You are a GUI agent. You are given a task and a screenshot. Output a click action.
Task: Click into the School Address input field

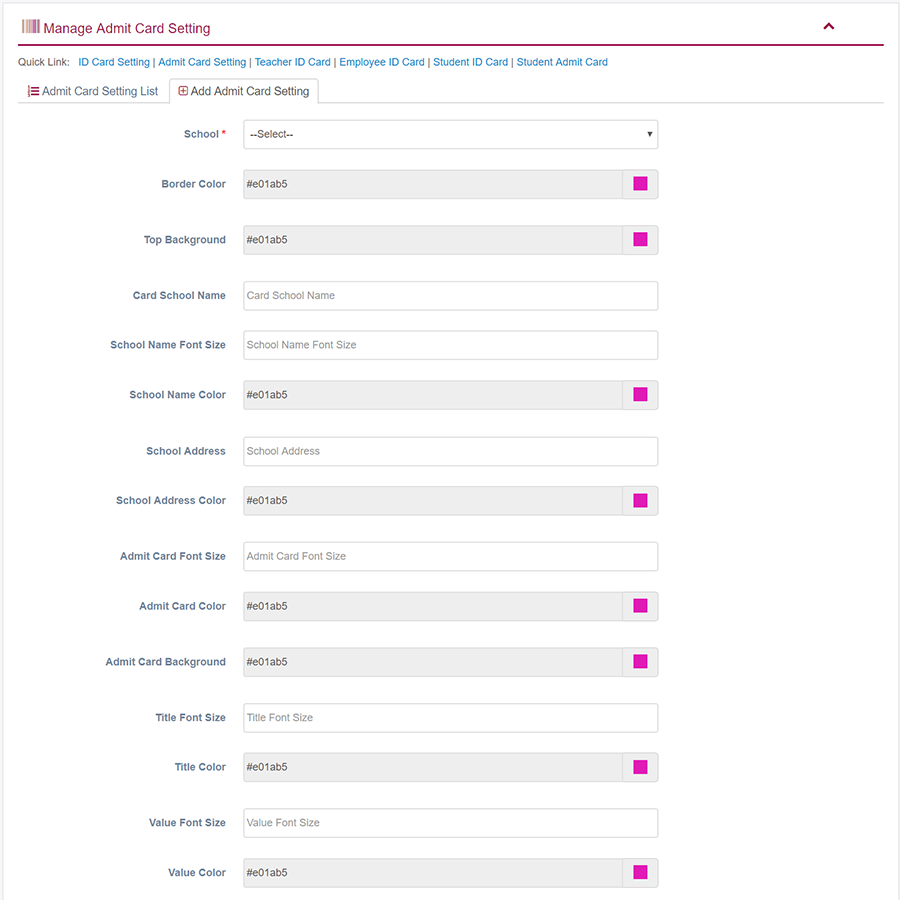click(450, 451)
